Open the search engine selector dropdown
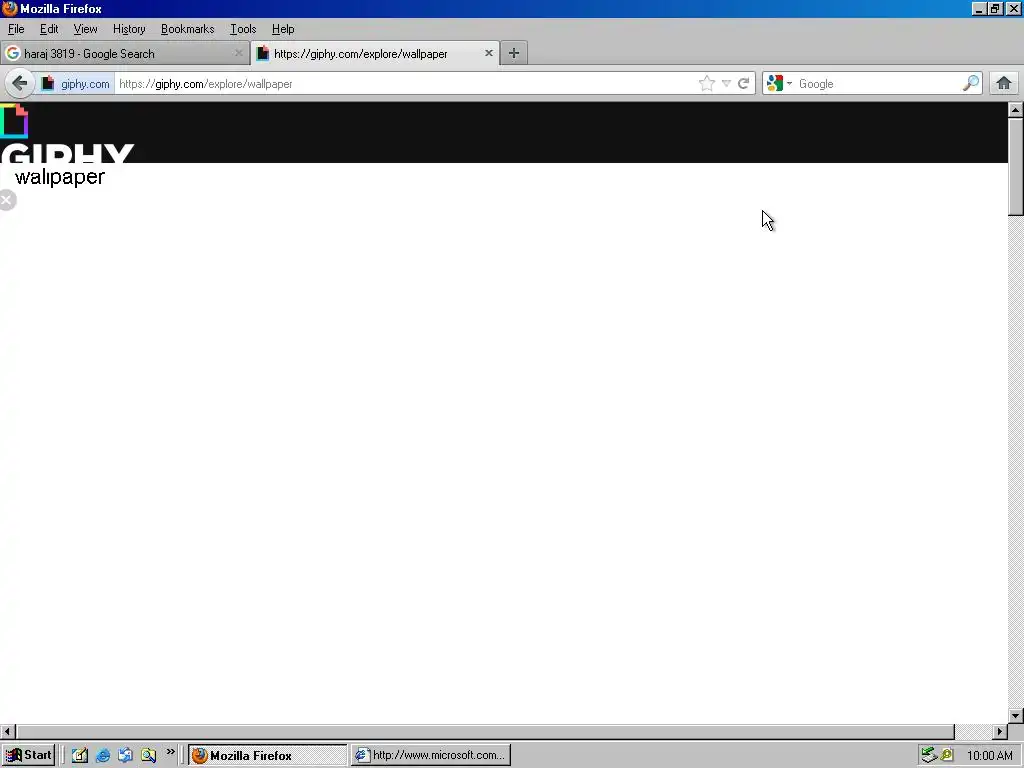The width and height of the screenshot is (1024, 768). pyautogui.click(x=779, y=84)
